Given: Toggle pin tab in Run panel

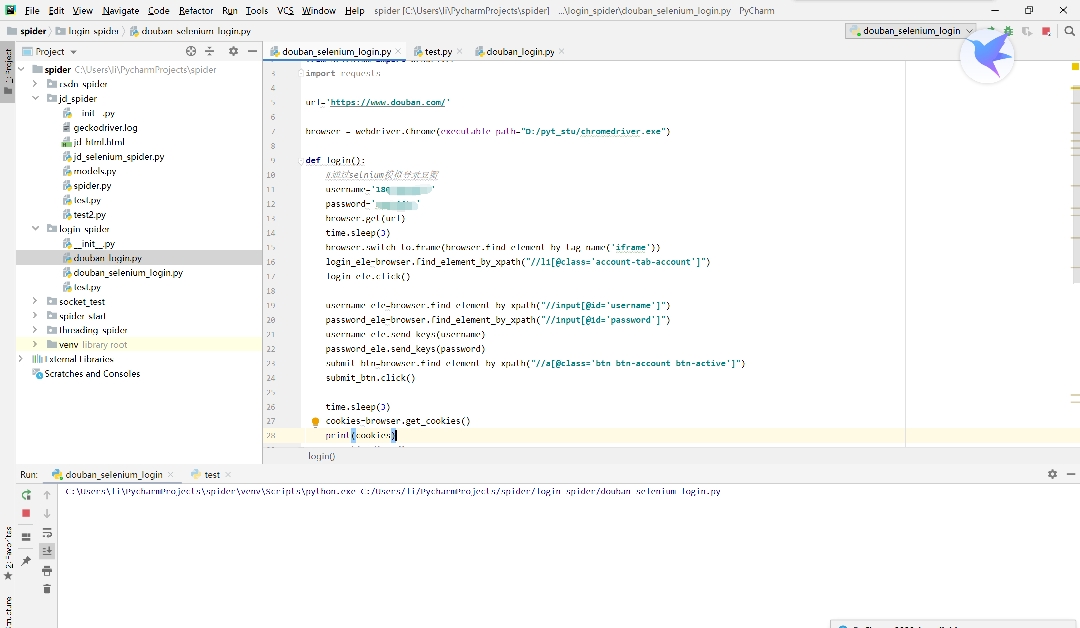Looking at the screenshot, I should (26, 561).
